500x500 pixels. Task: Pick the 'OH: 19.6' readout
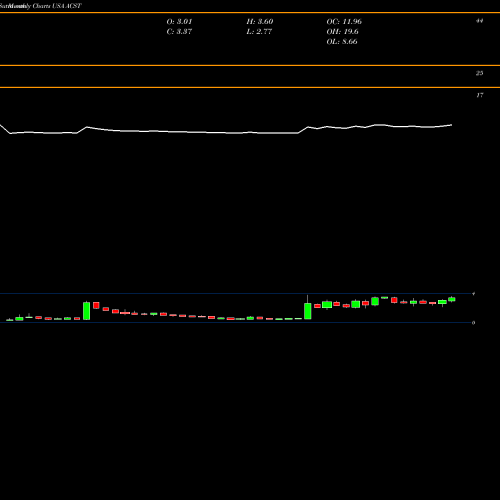pyautogui.click(x=342, y=31)
